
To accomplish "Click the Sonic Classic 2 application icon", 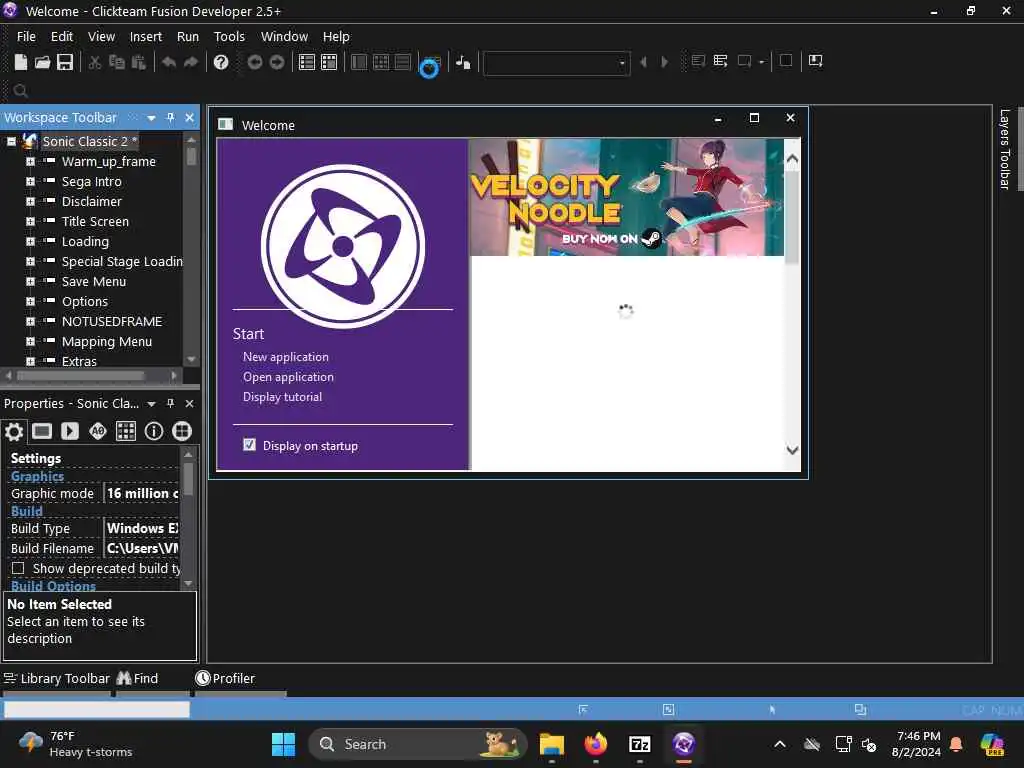I will pos(29,141).
